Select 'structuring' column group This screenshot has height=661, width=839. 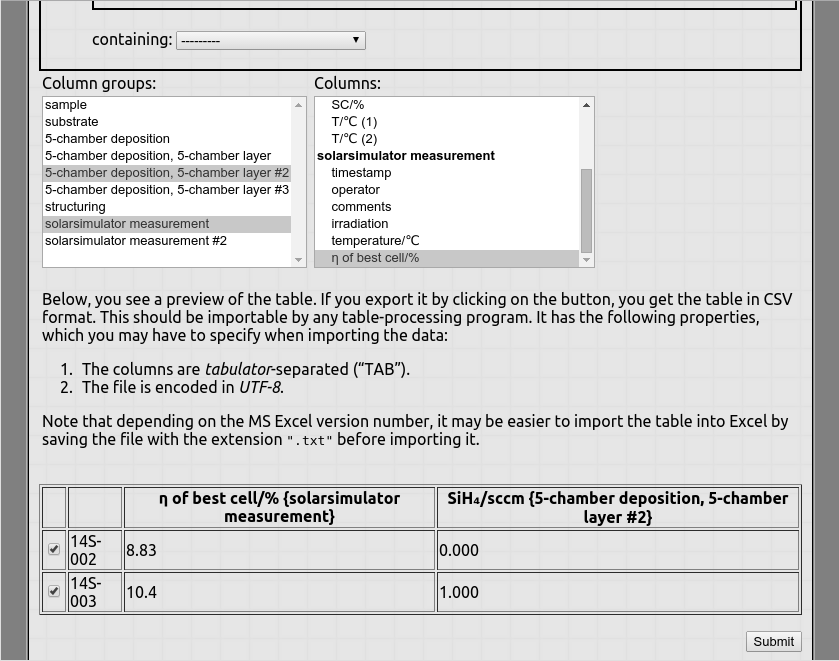[x=167, y=207]
